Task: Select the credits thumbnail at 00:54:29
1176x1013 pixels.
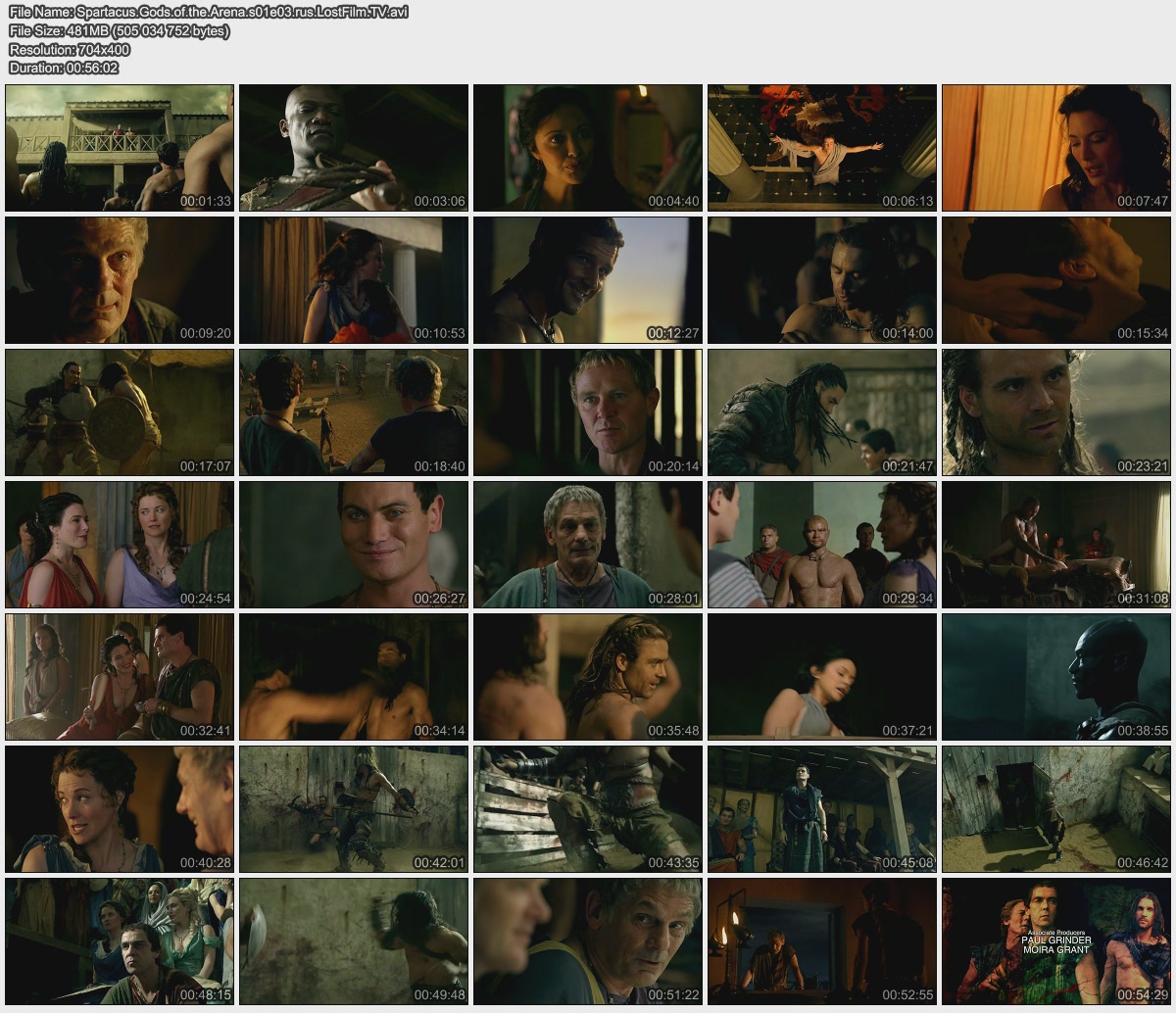Action: tap(1056, 941)
